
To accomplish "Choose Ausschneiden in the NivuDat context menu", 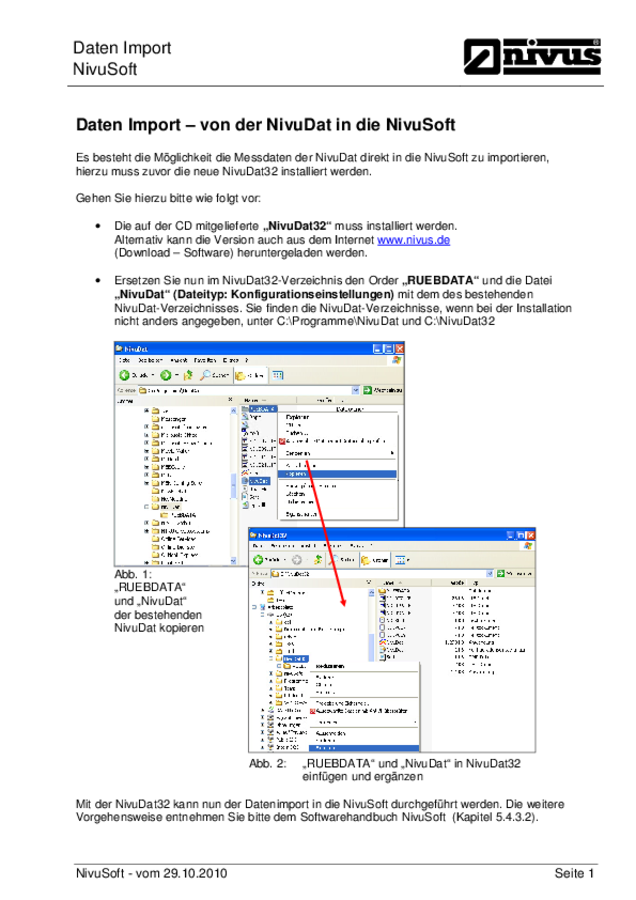I will click(x=337, y=465).
